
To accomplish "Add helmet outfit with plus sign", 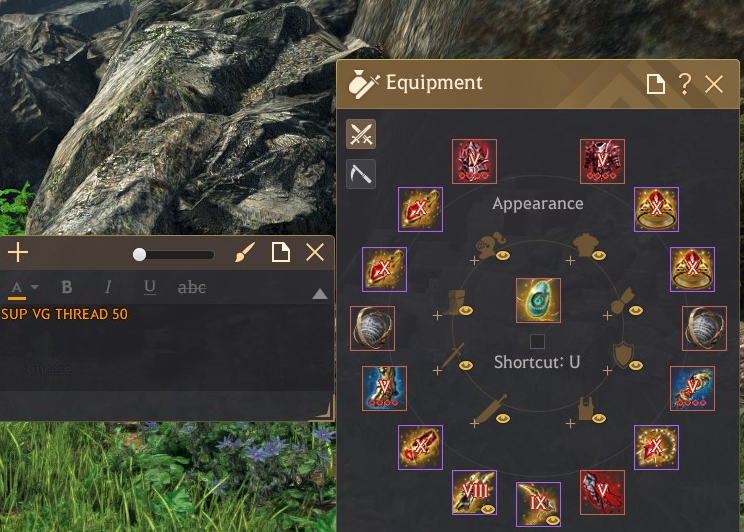I will click(474, 261).
